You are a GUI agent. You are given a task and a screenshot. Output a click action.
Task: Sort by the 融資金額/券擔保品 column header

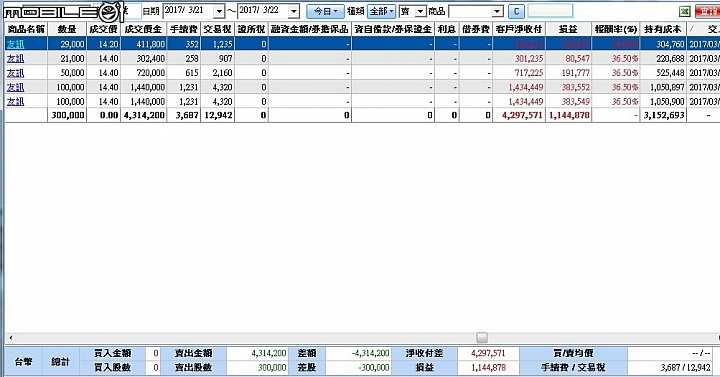coord(310,29)
